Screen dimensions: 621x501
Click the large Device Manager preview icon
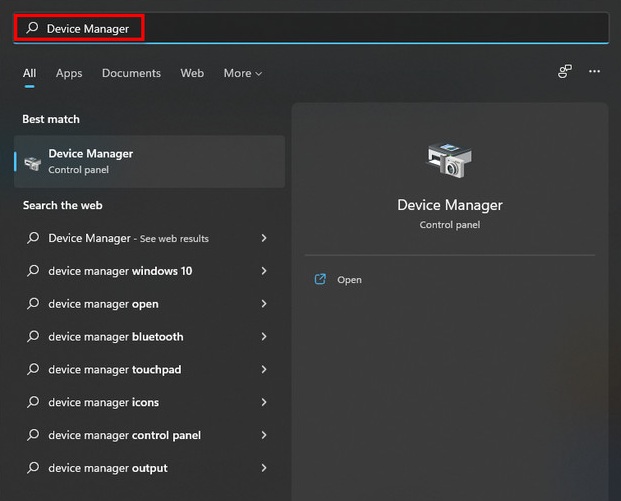(449, 160)
